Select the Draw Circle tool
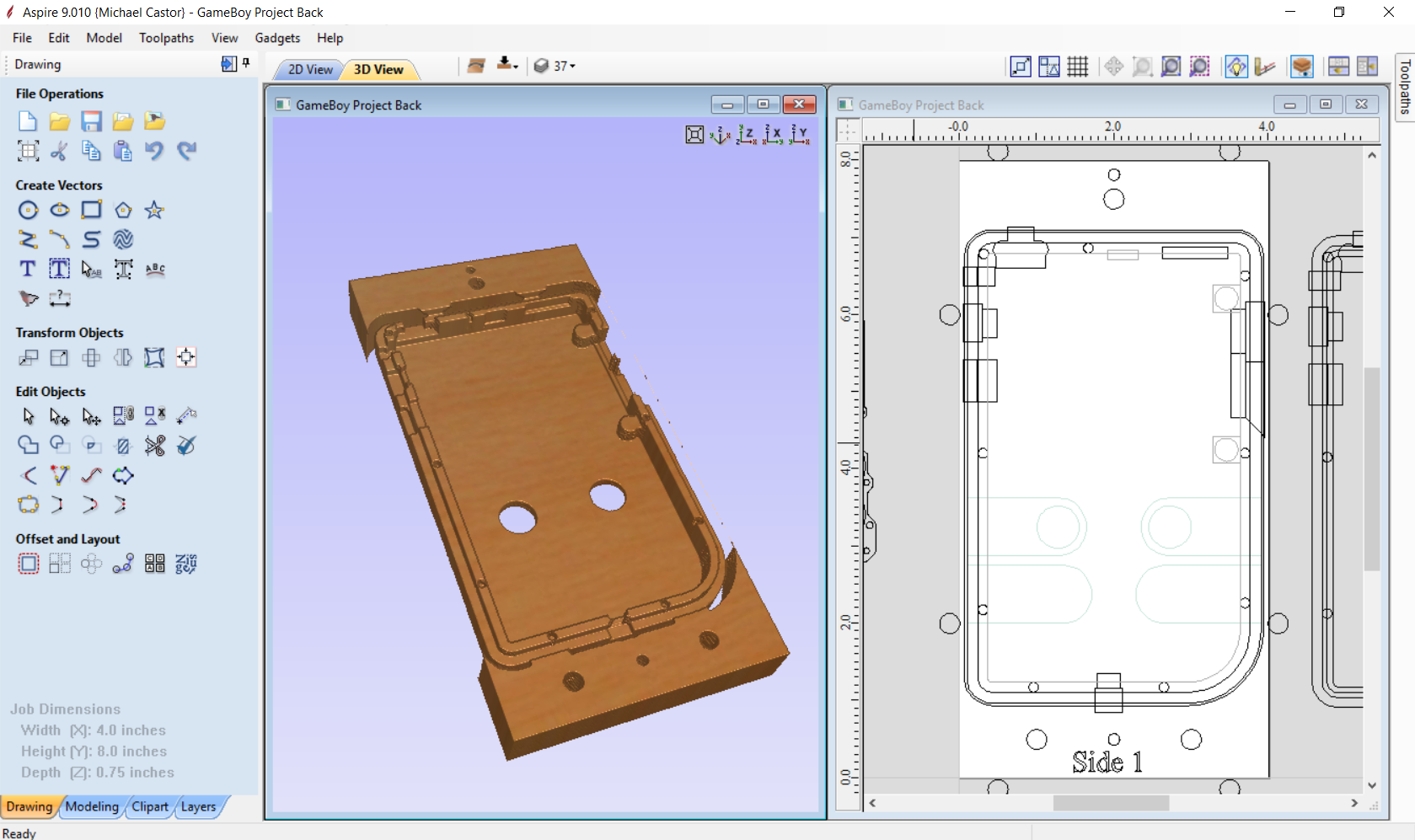This screenshot has height=840, width=1415. (x=28, y=210)
